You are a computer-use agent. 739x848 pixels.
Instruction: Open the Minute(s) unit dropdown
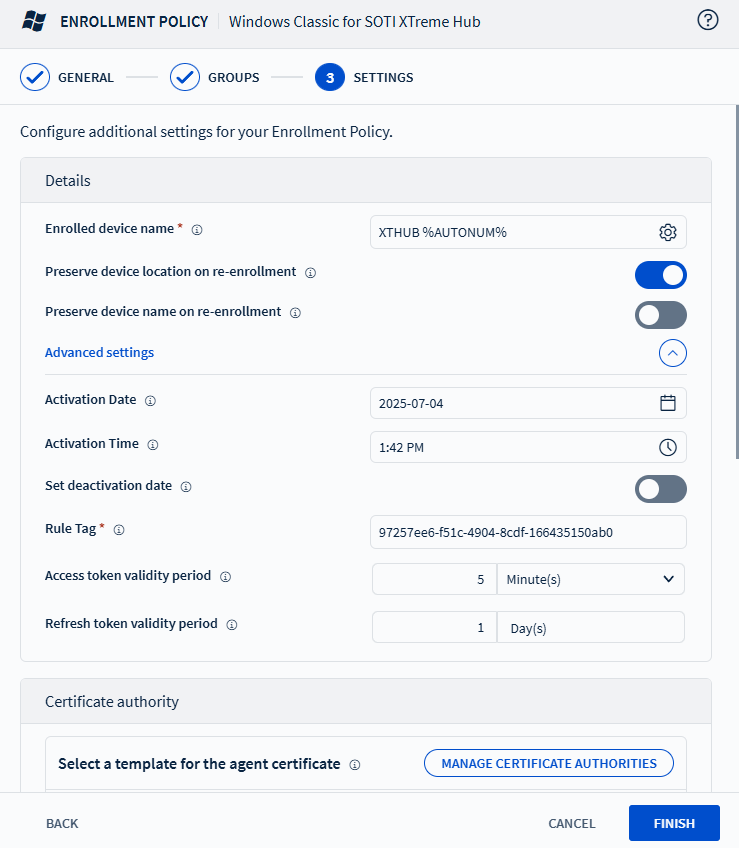[x=590, y=579]
